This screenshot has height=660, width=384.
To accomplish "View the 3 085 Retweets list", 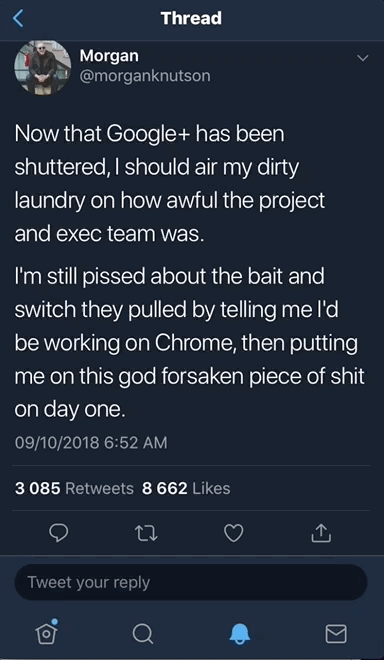I will [74, 488].
